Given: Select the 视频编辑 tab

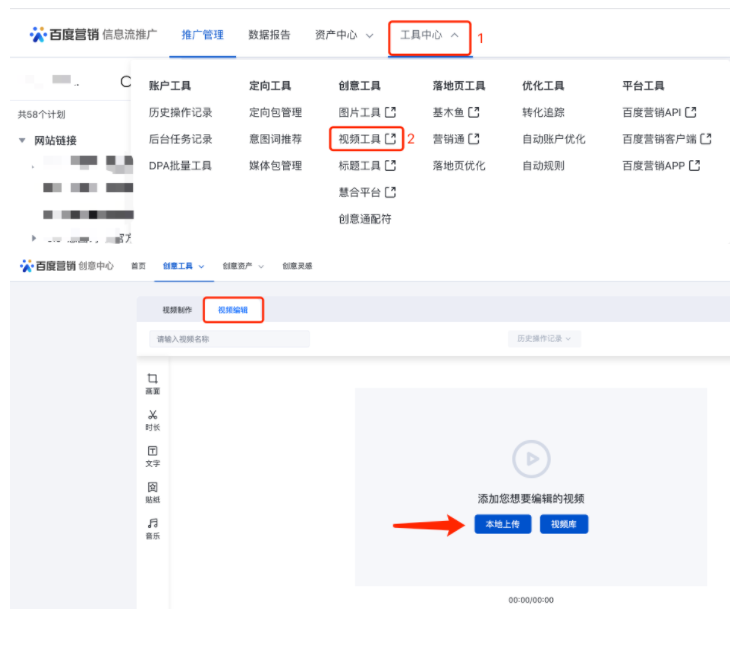Looking at the screenshot, I should point(233,310).
